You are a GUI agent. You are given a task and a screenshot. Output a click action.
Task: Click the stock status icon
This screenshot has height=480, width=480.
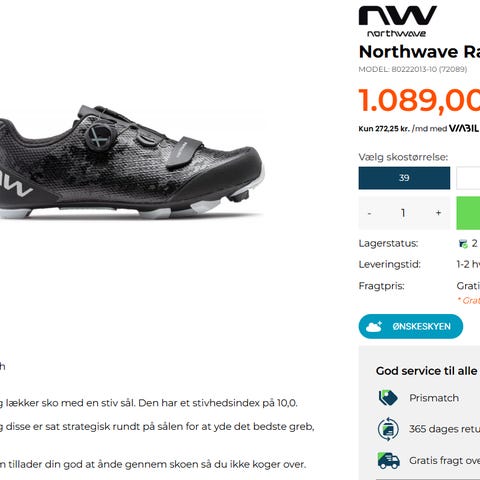pyautogui.click(x=463, y=244)
